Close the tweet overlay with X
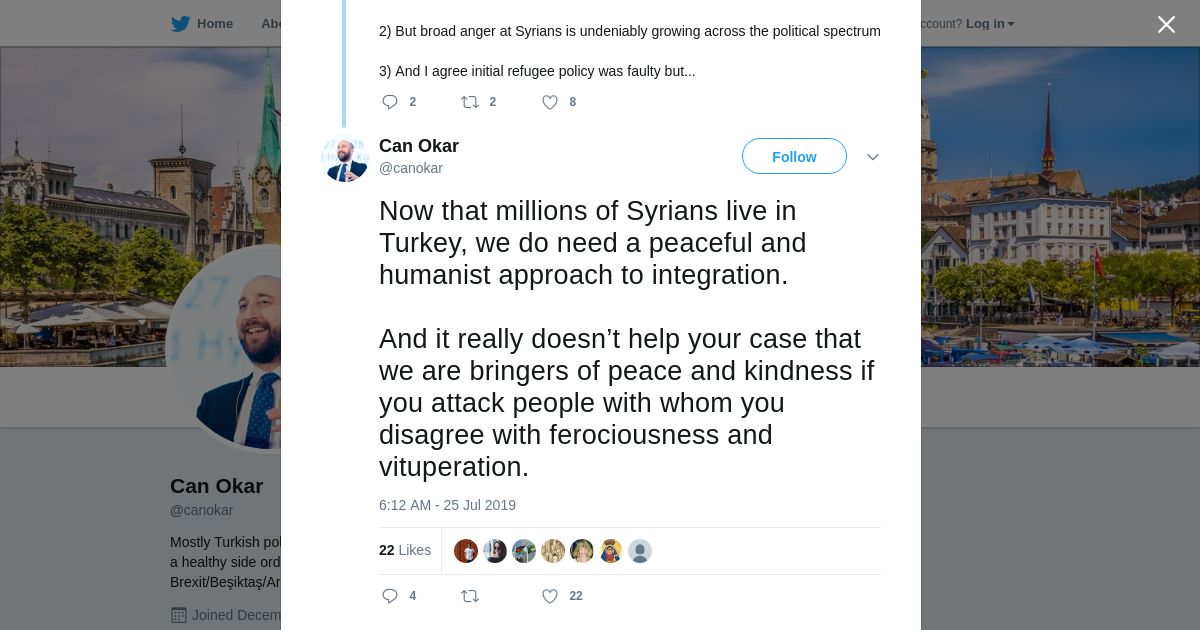1200x630 pixels. tap(1166, 25)
